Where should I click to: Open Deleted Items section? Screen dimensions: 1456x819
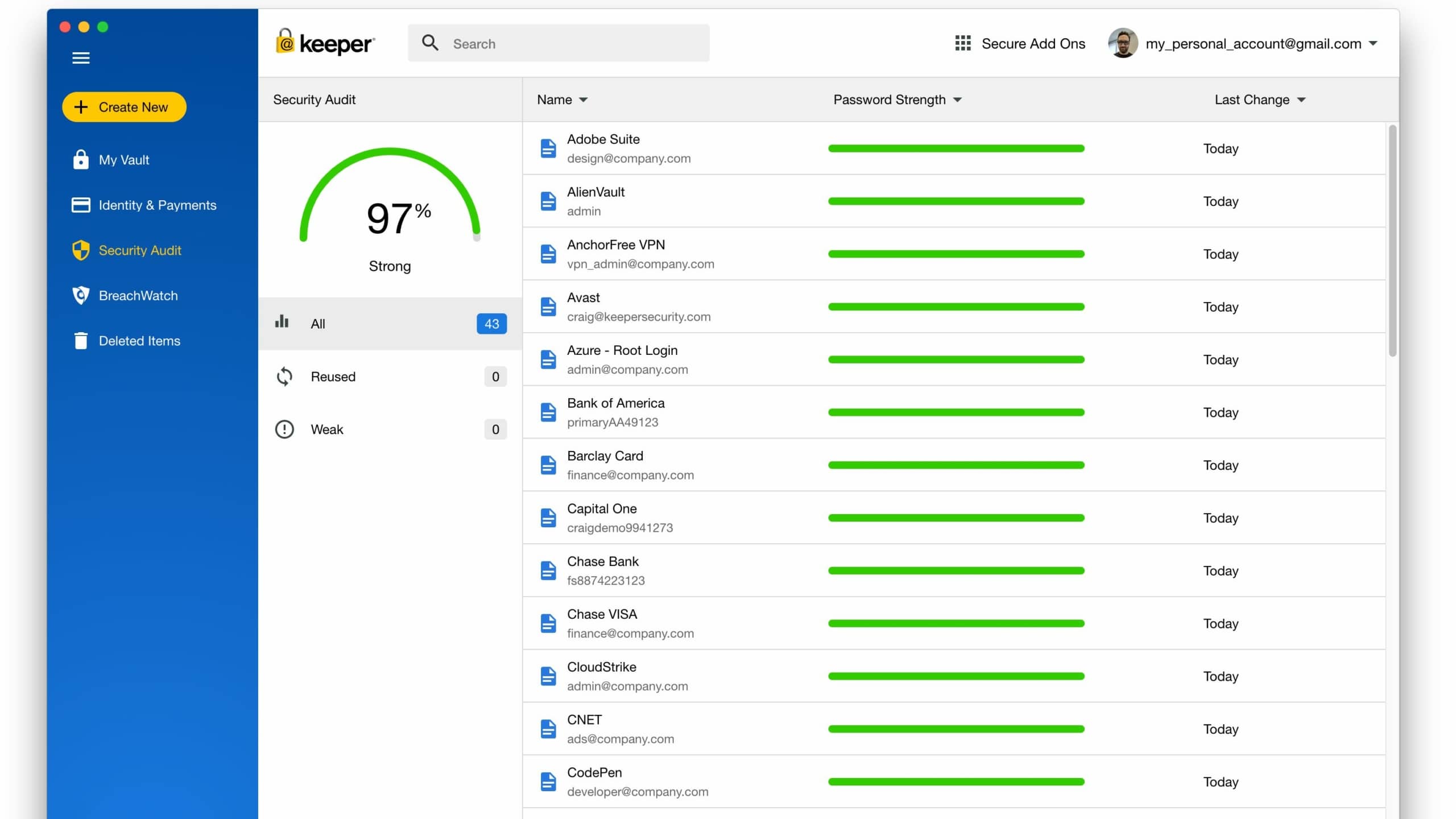(x=126, y=341)
